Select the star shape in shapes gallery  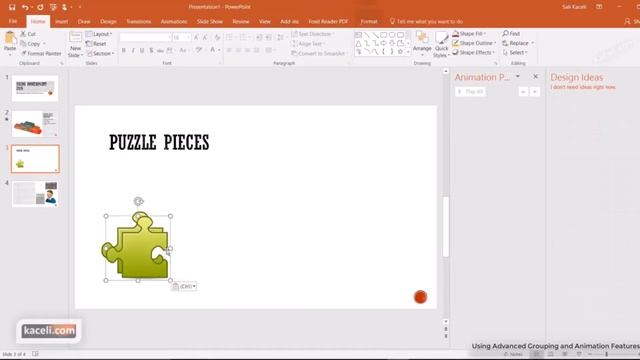400,52
